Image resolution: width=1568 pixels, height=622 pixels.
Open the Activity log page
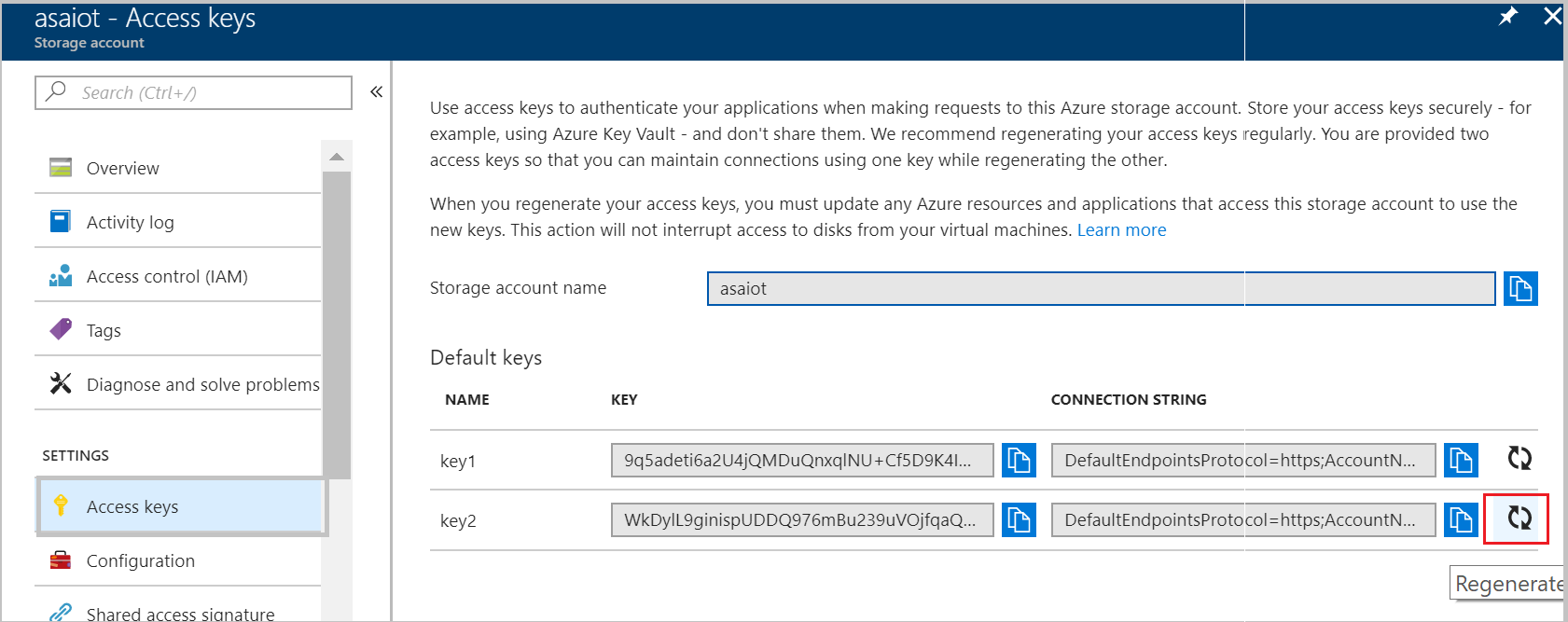[x=130, y=223]
